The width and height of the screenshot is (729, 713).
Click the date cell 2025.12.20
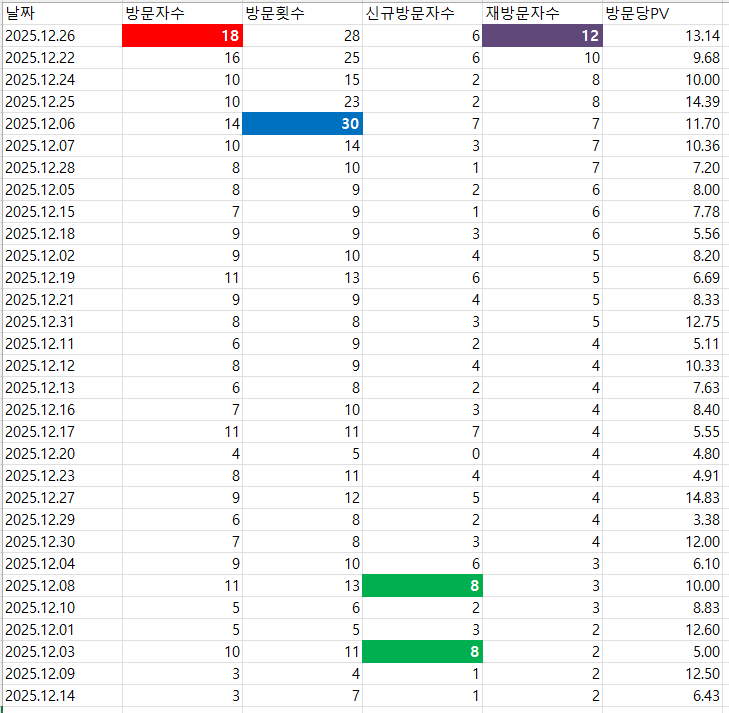coord(60,453)
